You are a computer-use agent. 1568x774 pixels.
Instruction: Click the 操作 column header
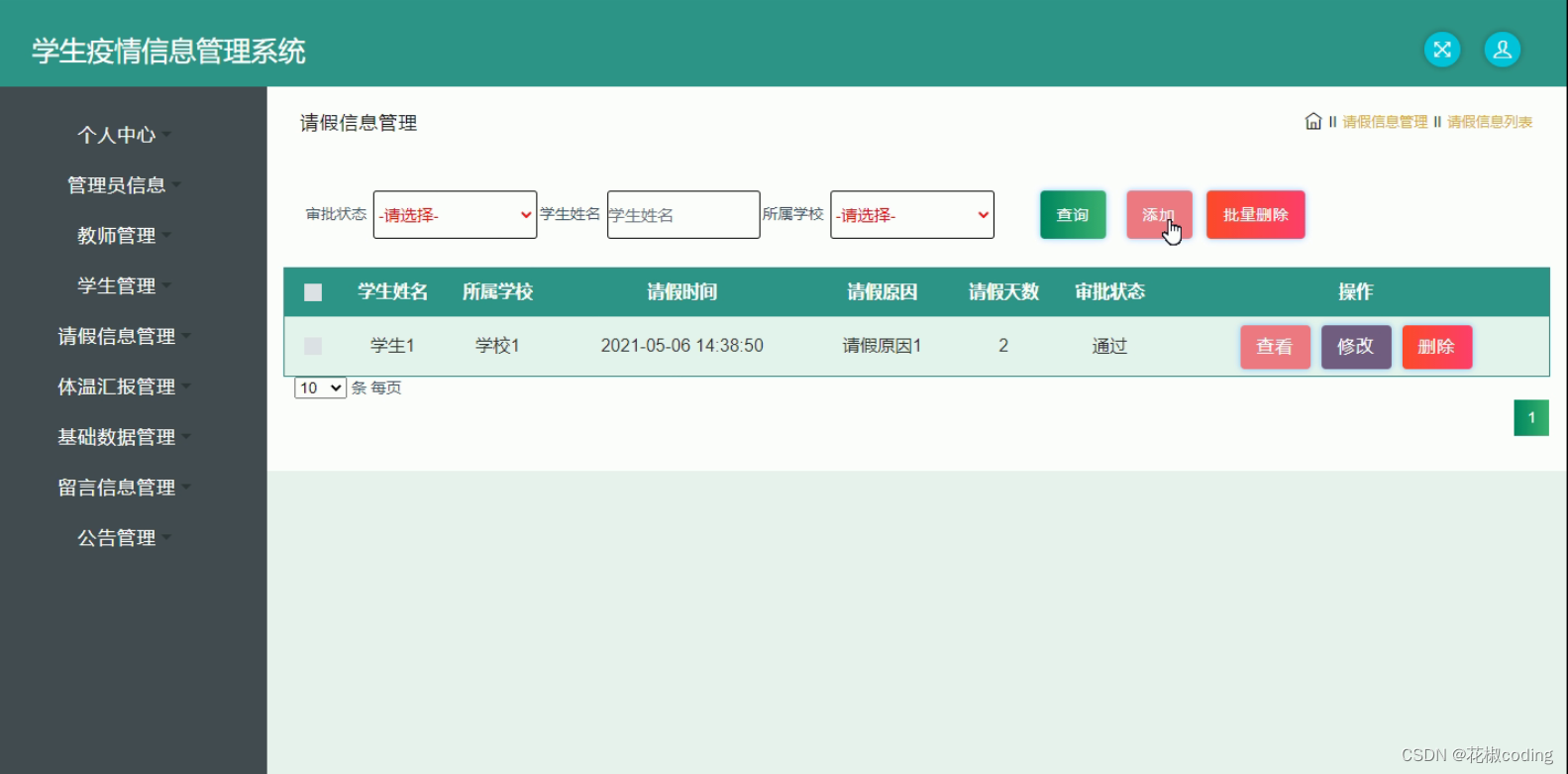click(1355, 292)
